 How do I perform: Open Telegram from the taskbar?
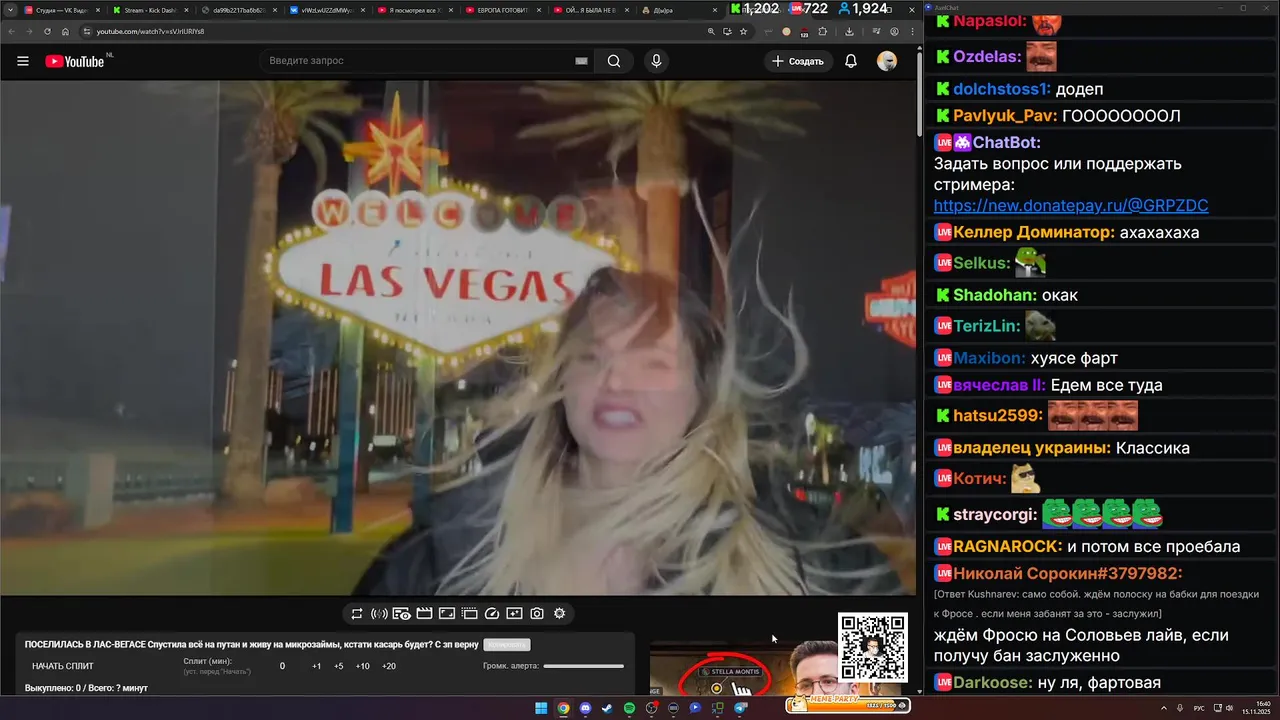point(740,708)
